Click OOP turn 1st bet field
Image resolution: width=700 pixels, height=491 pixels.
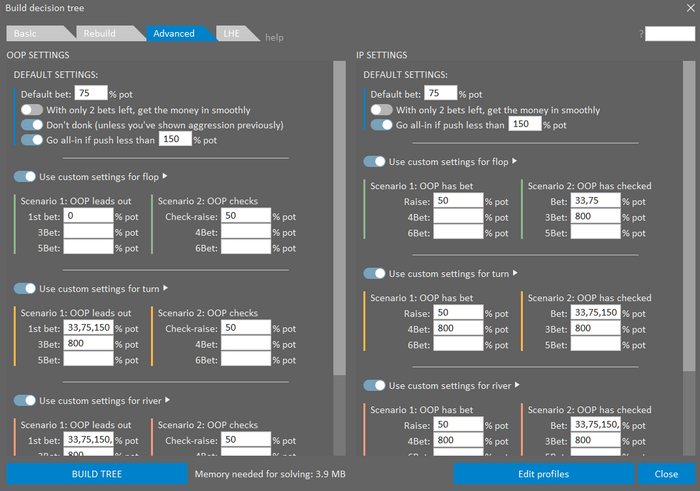click(88, 328)
